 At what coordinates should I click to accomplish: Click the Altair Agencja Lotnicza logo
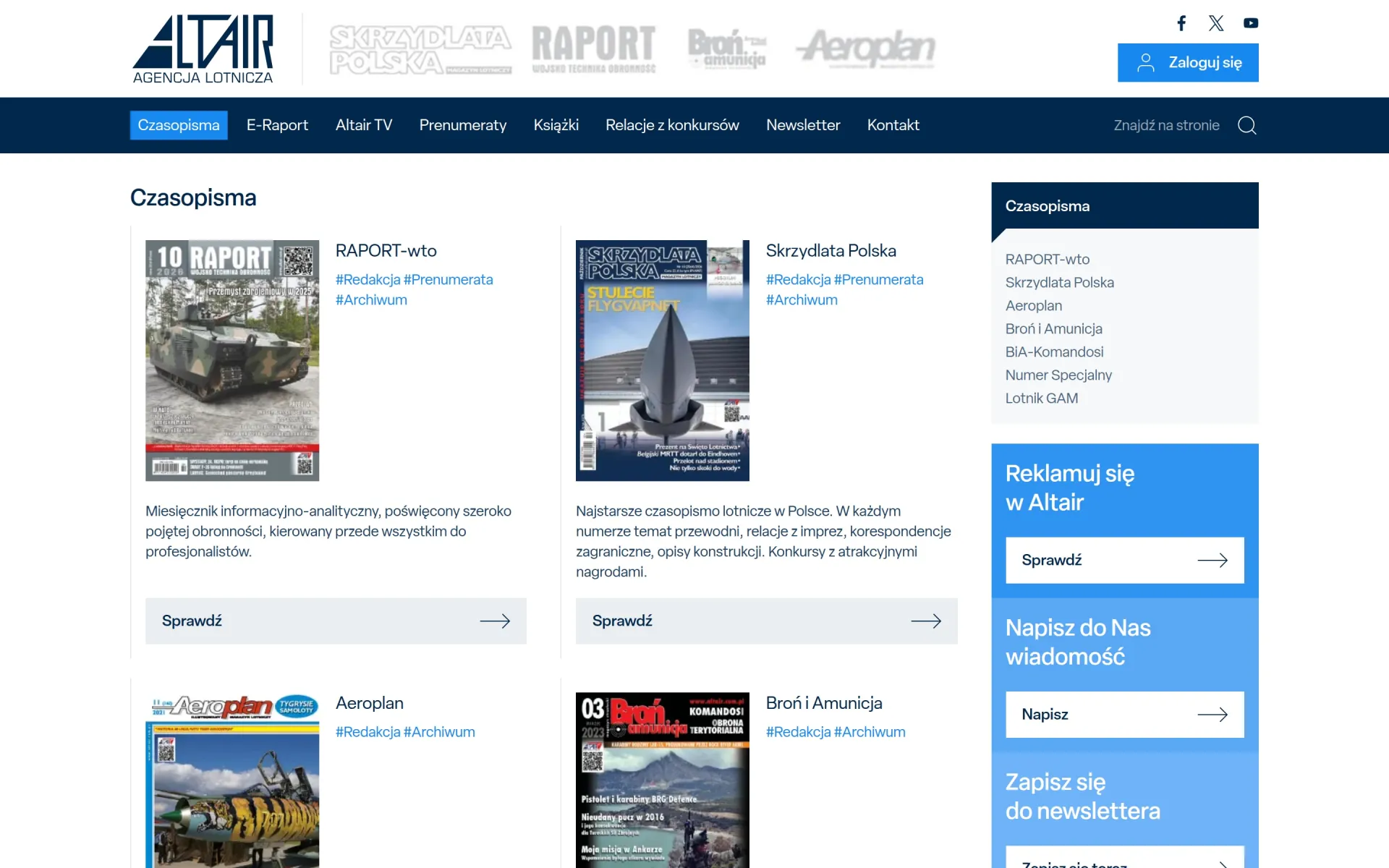pyautogui.click(x=203, y=49)
